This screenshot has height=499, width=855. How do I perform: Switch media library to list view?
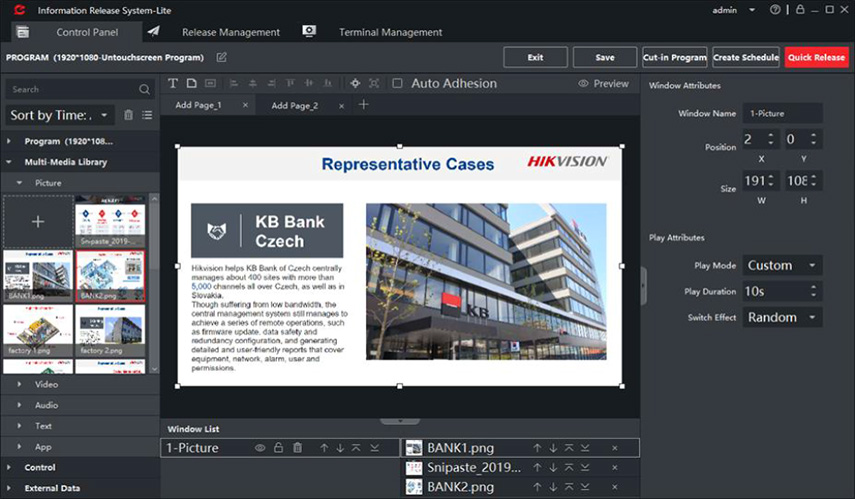point(147,115)
